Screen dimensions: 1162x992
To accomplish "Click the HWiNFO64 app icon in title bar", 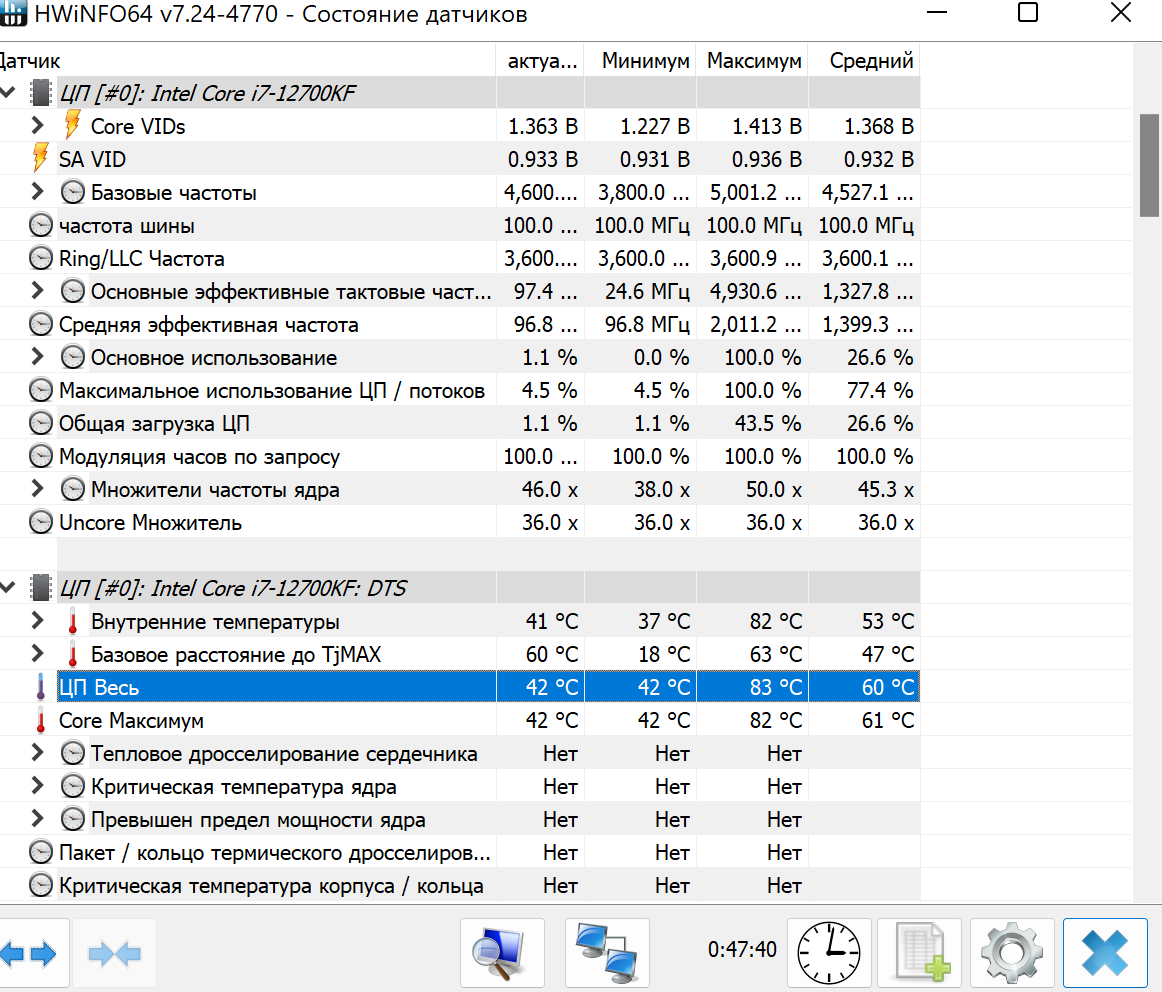I will click(13, 13).
